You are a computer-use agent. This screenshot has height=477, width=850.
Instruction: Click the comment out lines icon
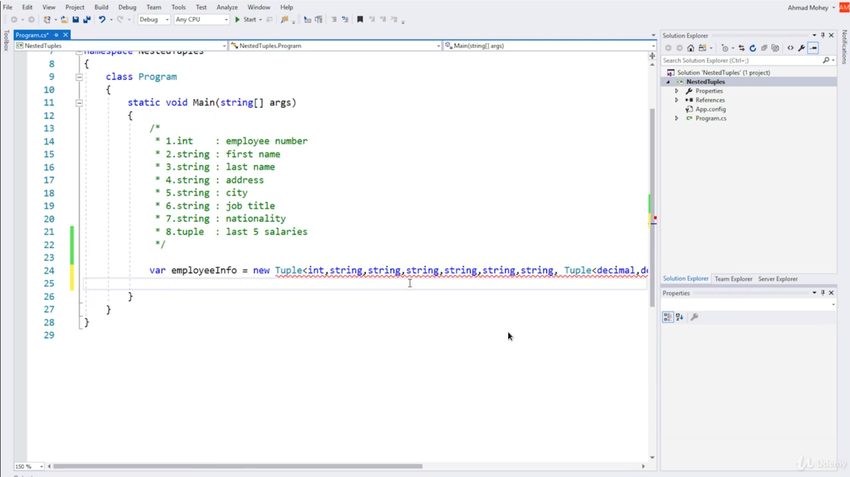click(334, 20)
